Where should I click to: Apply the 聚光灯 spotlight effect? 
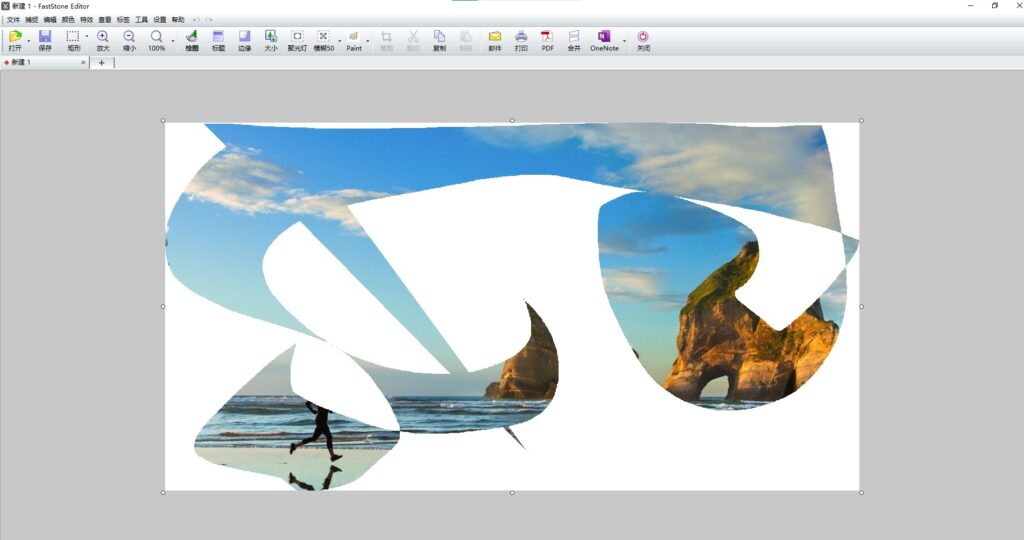pyautogui.click(x=297, y=40)
